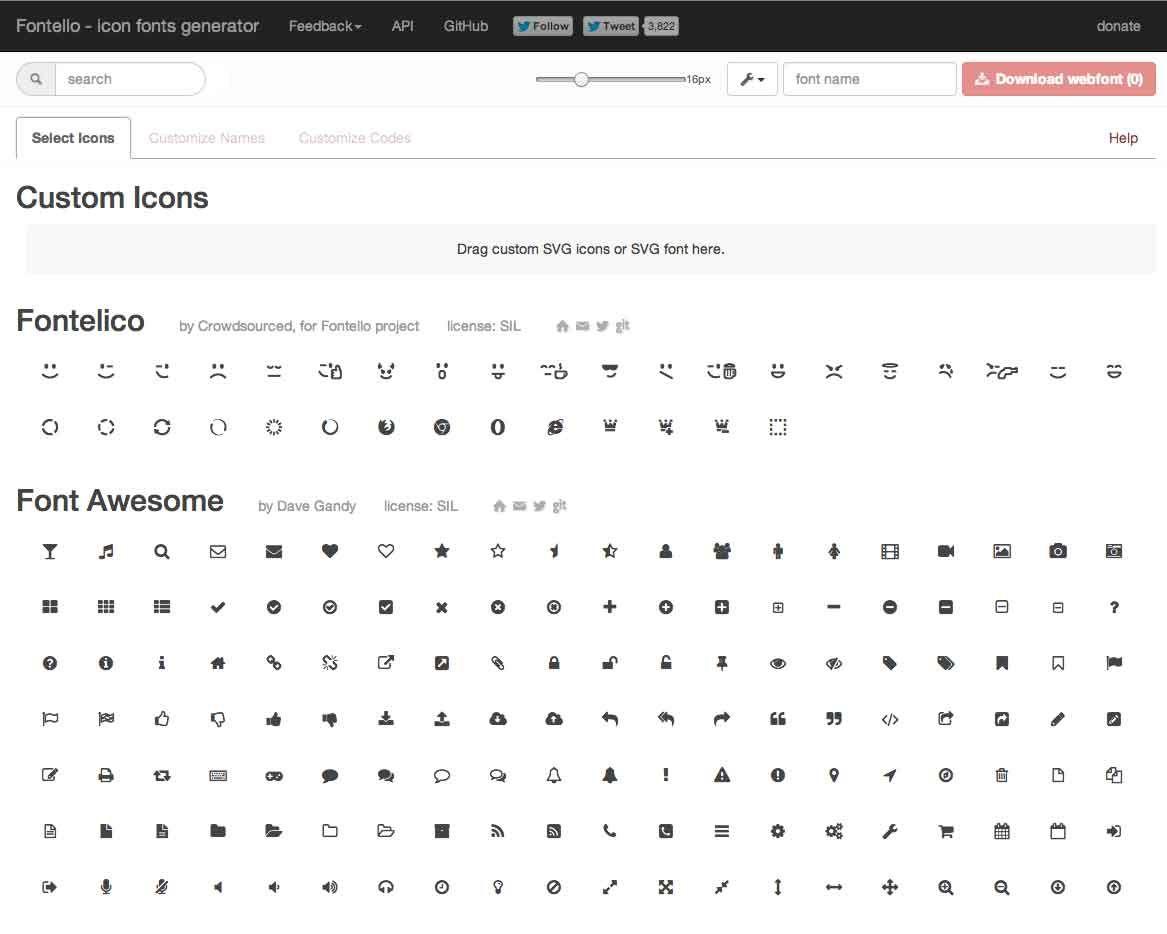Select the pushpin icon
The width and height of the screenshot is (1167, 934).
[x=722, y=663]
